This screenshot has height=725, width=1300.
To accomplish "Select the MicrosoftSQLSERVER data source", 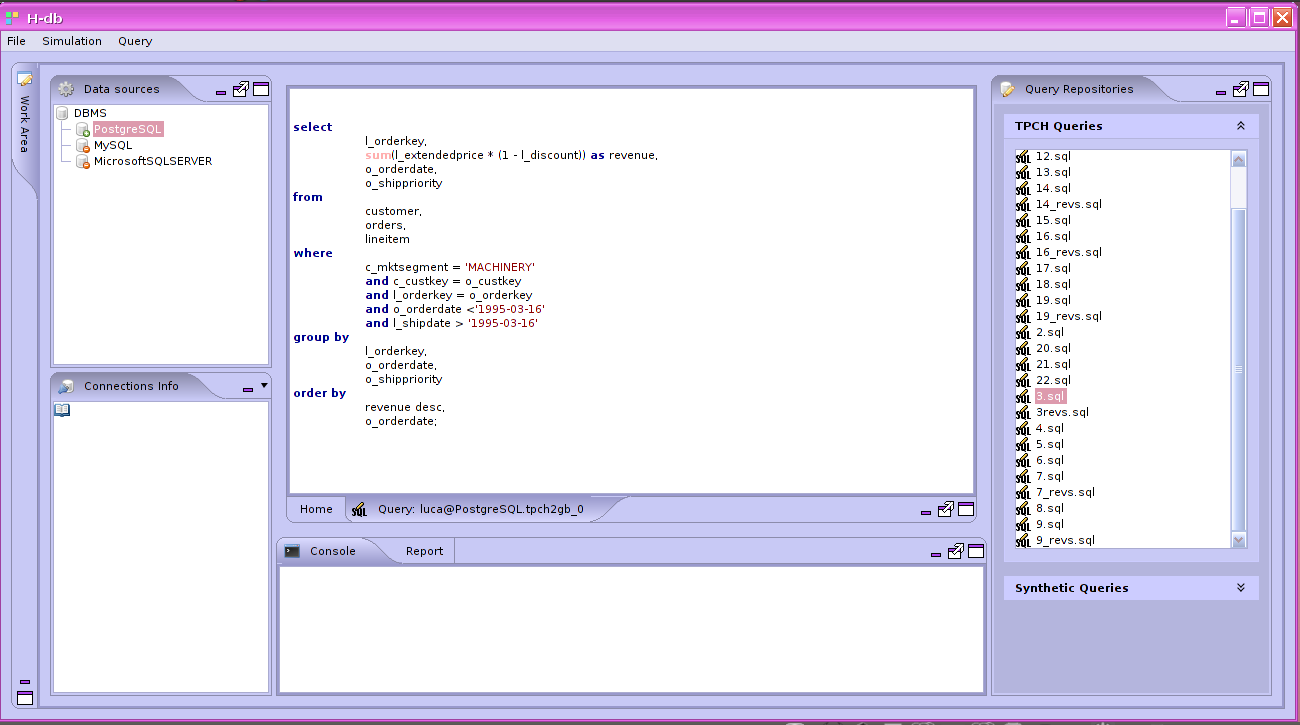I will (x=153, y=161).
